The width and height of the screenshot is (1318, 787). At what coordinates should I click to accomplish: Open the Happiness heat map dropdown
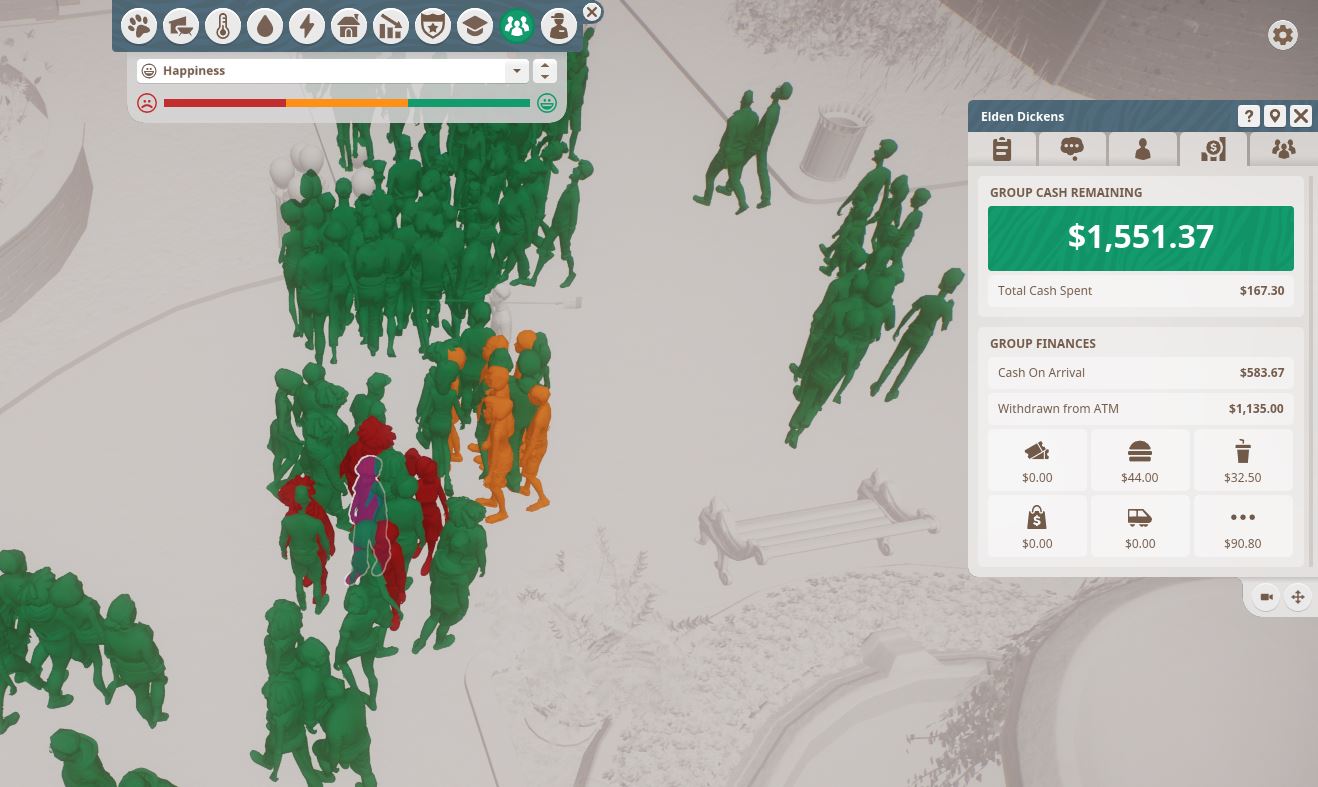click(332, 71)
